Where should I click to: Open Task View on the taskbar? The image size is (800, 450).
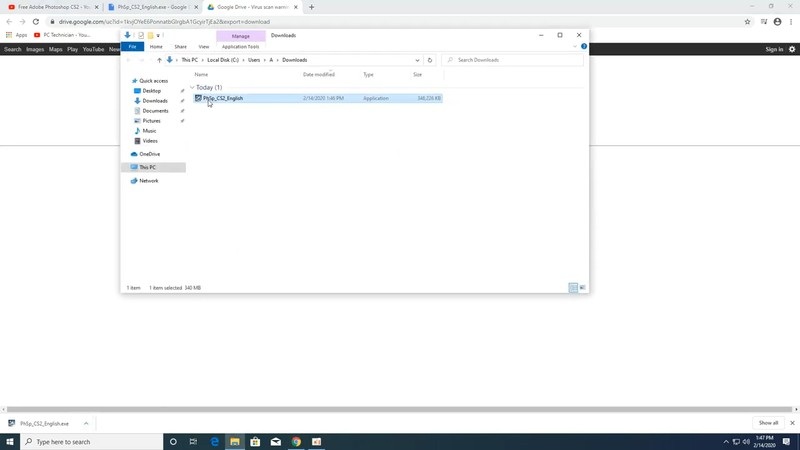[193, 441]
